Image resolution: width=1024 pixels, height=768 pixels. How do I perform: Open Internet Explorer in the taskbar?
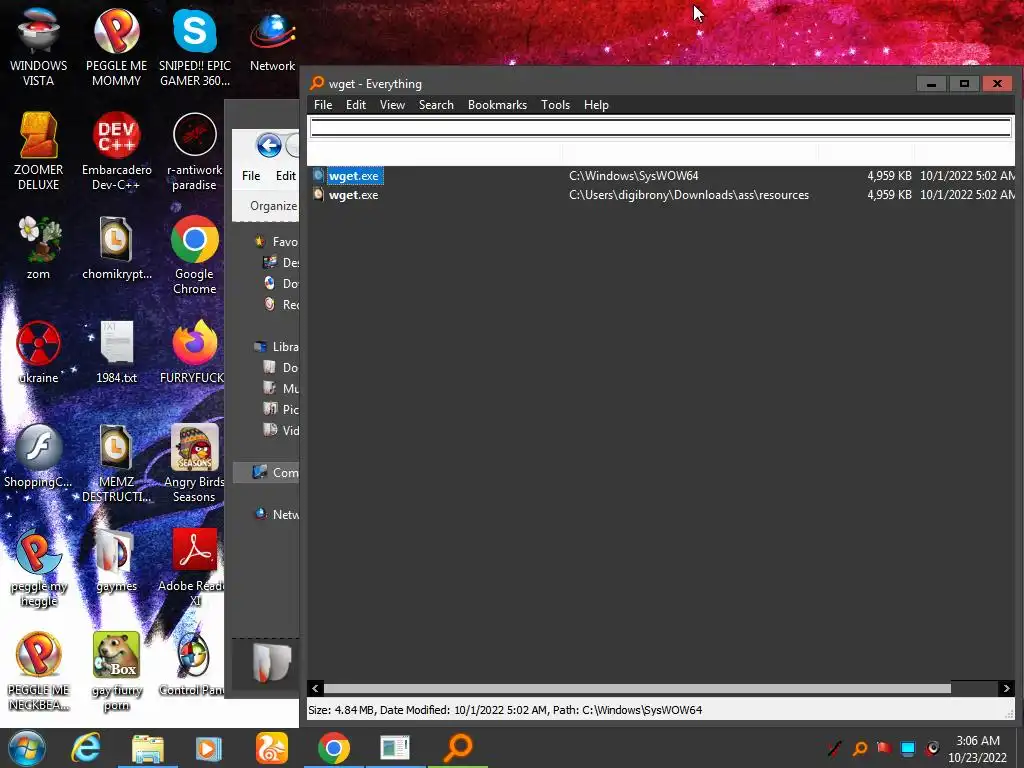(86, 748)
